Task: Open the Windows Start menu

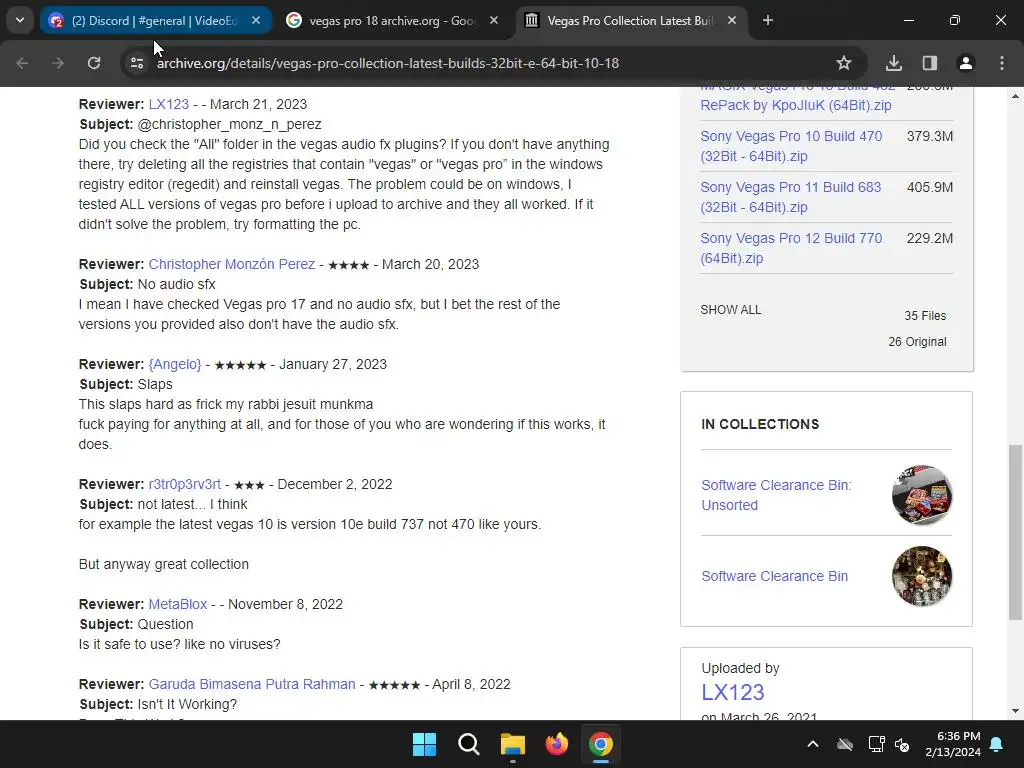Action: pyautogui.click(x=424, y=744)
